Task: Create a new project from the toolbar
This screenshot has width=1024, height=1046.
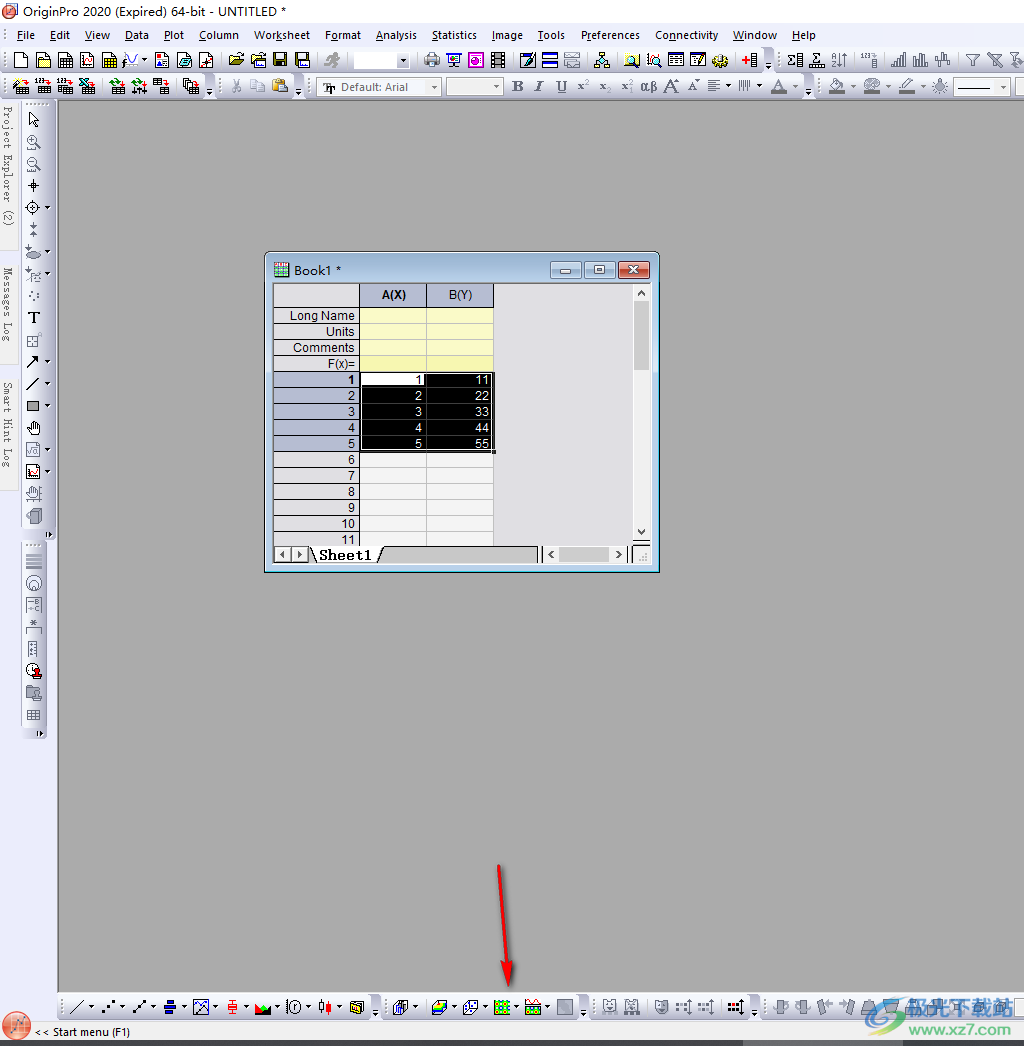Action: click(x=21, y=60)
